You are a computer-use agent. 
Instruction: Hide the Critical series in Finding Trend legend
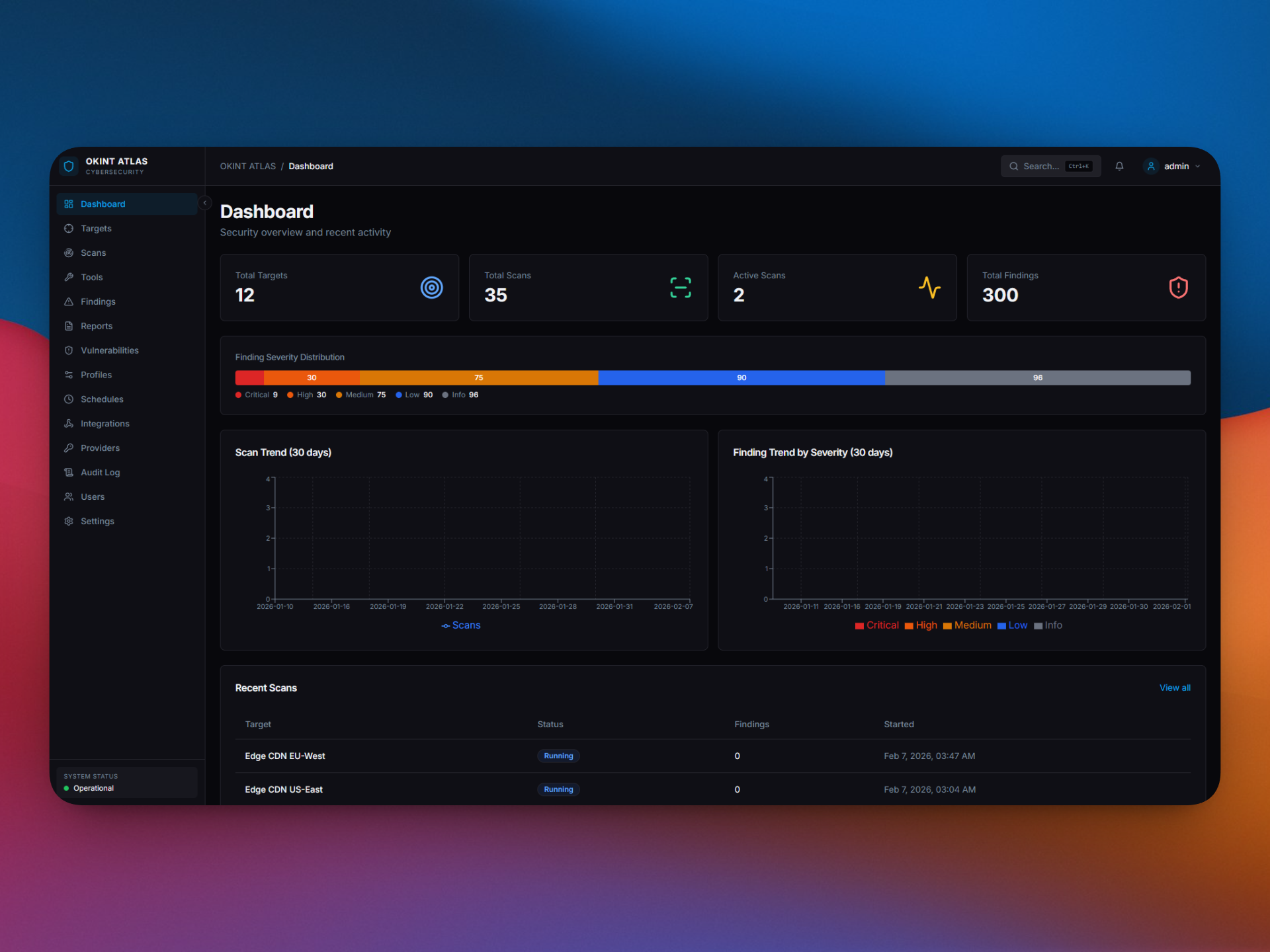pos(876,625)
